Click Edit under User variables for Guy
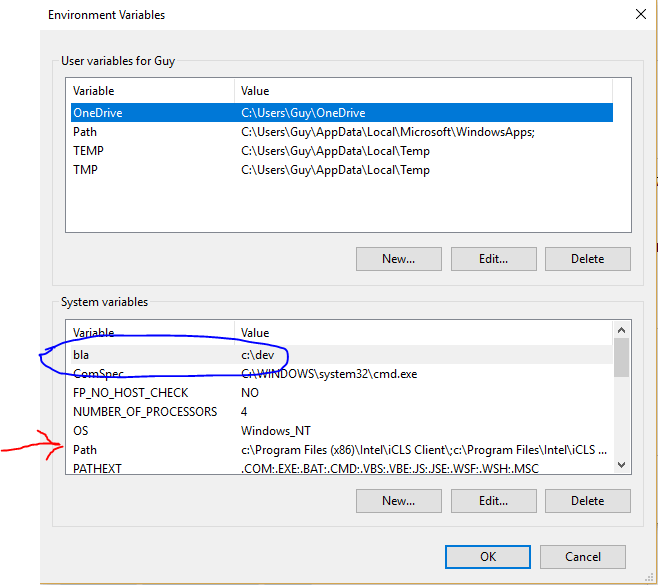 494,259
